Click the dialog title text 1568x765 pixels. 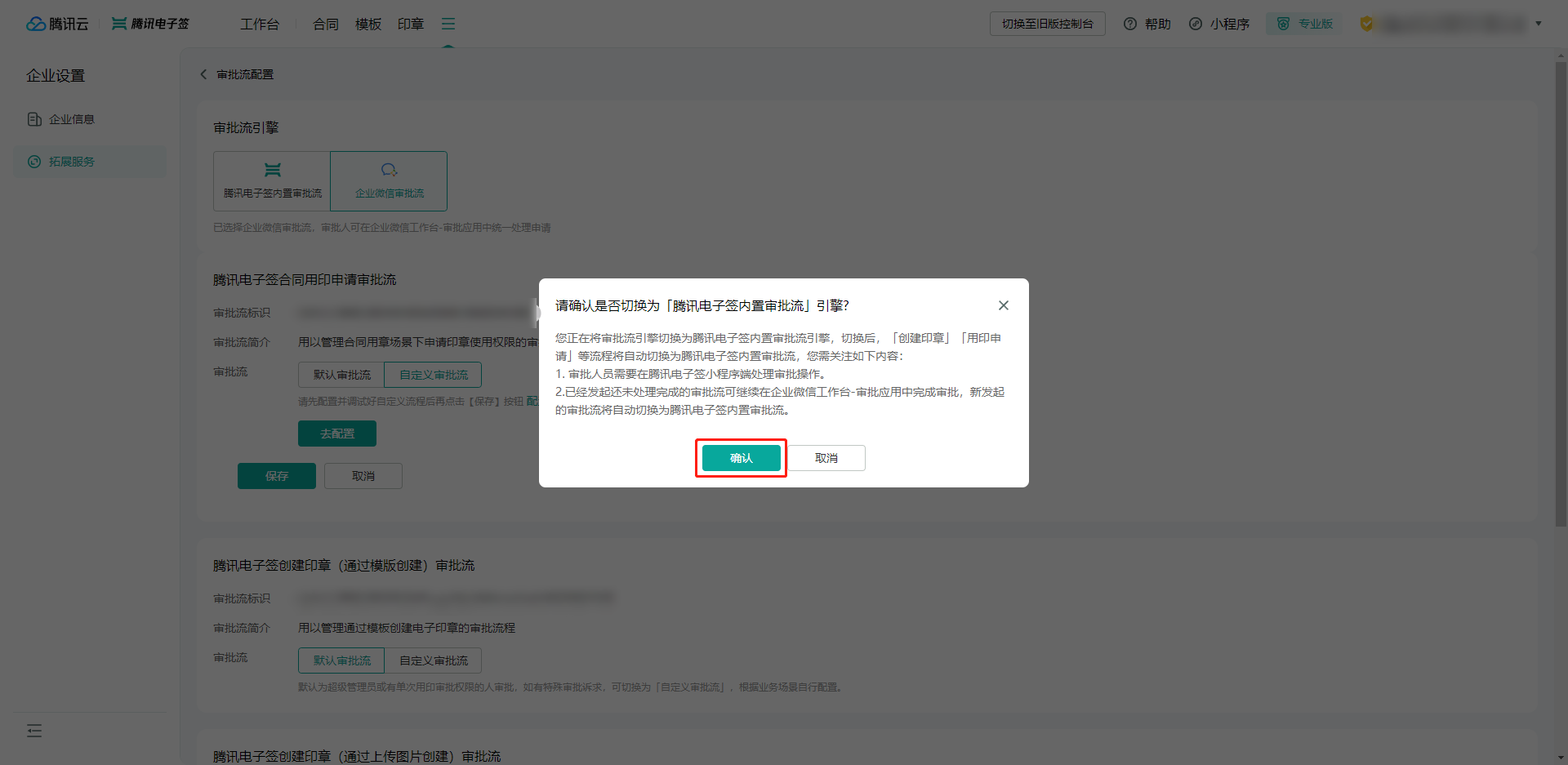[702, 305]
